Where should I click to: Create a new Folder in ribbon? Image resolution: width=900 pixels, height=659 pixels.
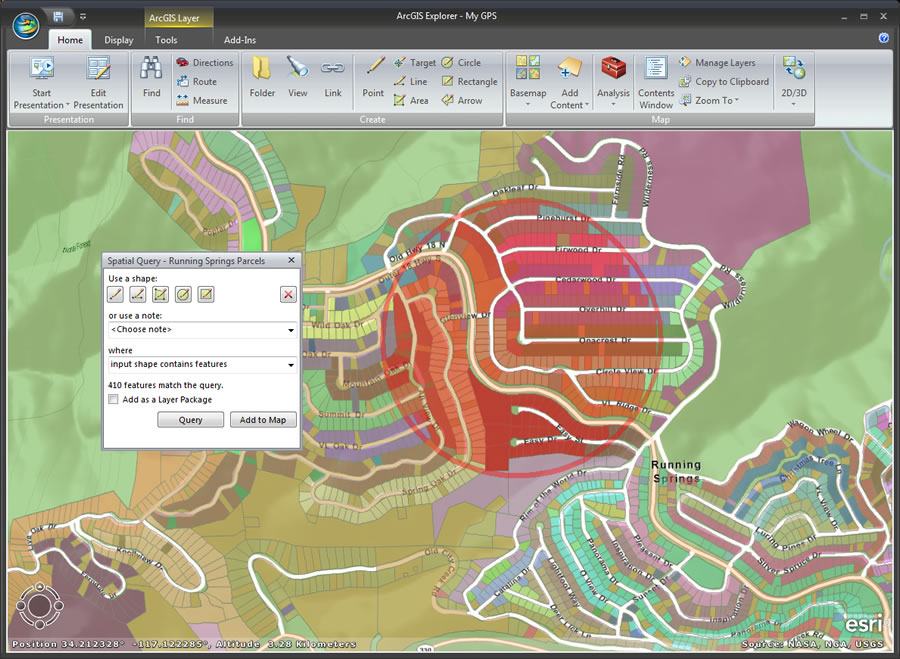click(x=262, y=76)
